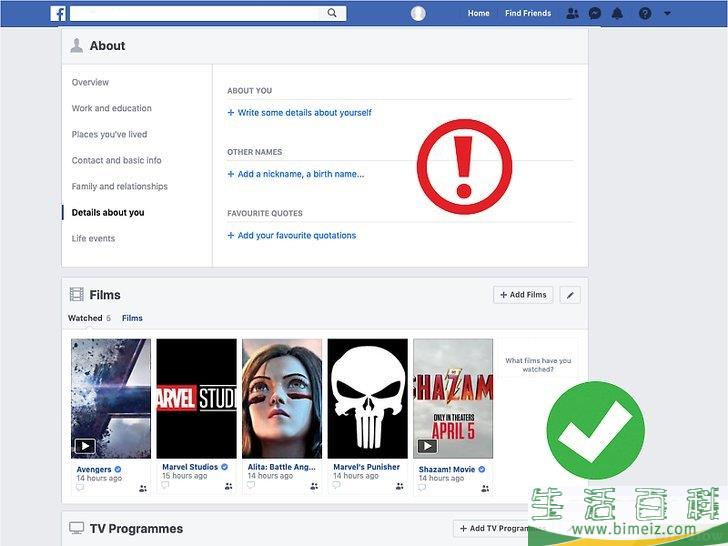Open audience friends icon under Alita

pos(314,486)
